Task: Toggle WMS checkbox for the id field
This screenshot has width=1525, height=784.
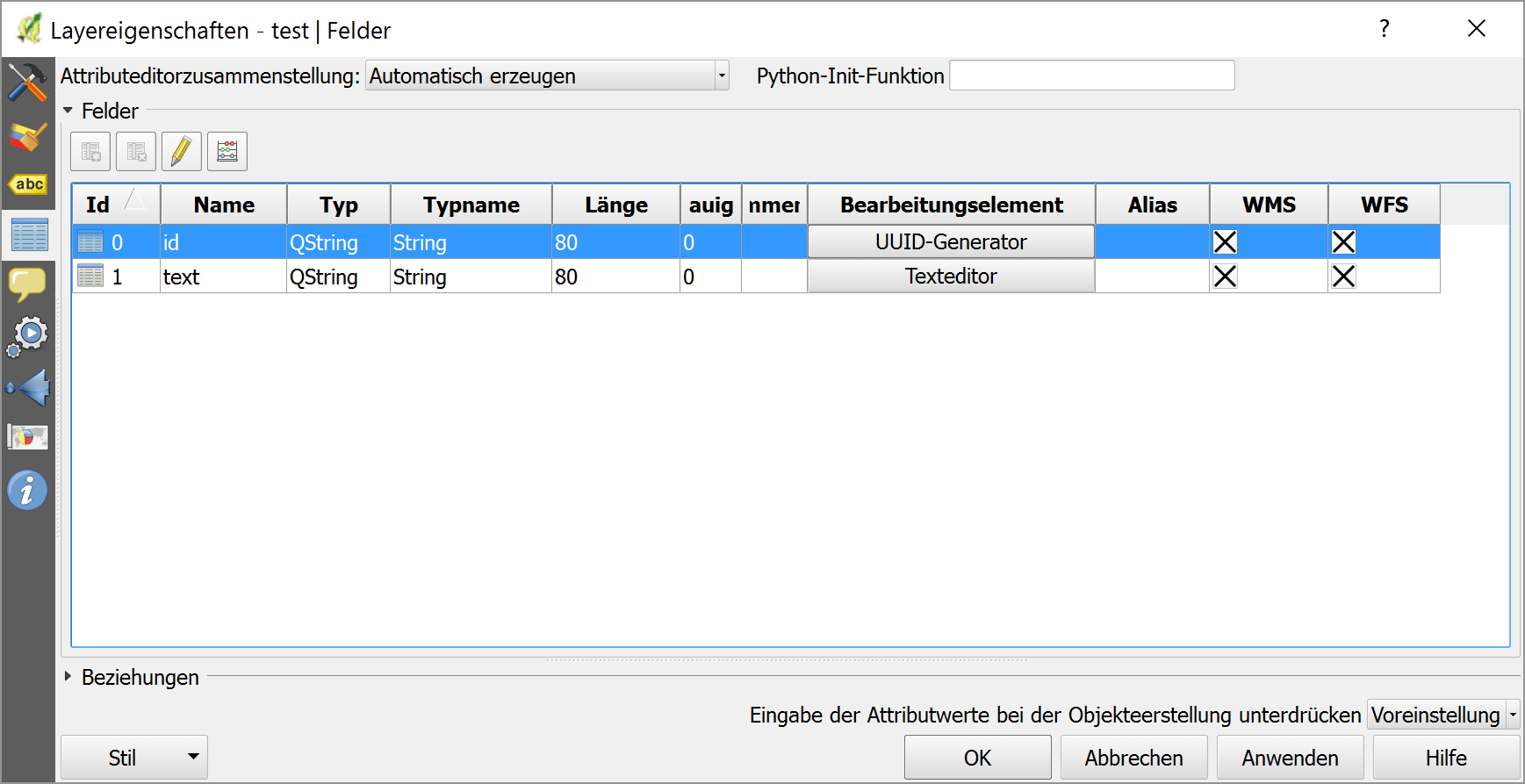Action: 1225,242
